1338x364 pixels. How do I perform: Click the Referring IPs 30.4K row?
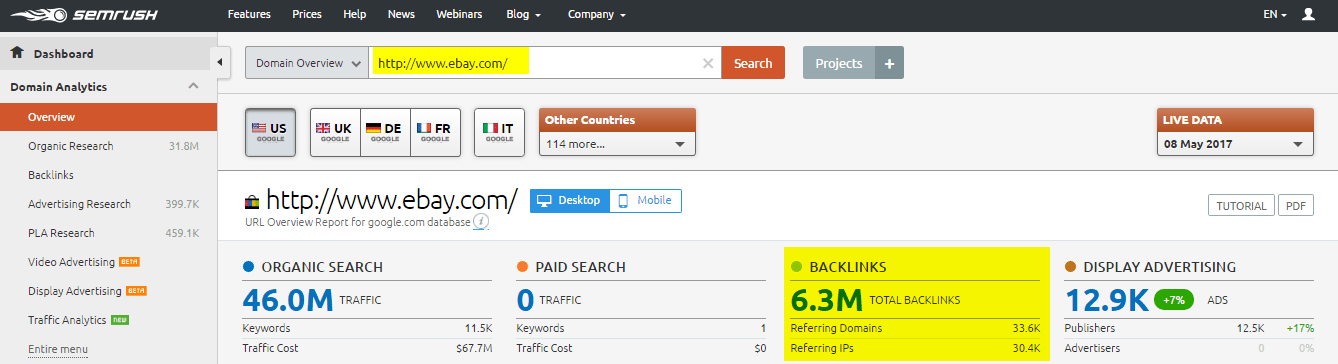[915, 348]
